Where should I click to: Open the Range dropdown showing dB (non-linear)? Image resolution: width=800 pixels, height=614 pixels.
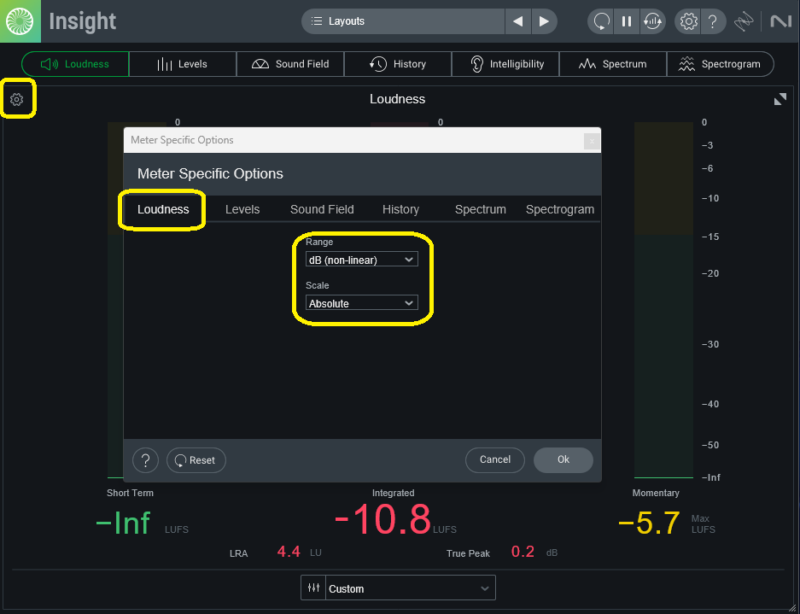tap(361, 259)
